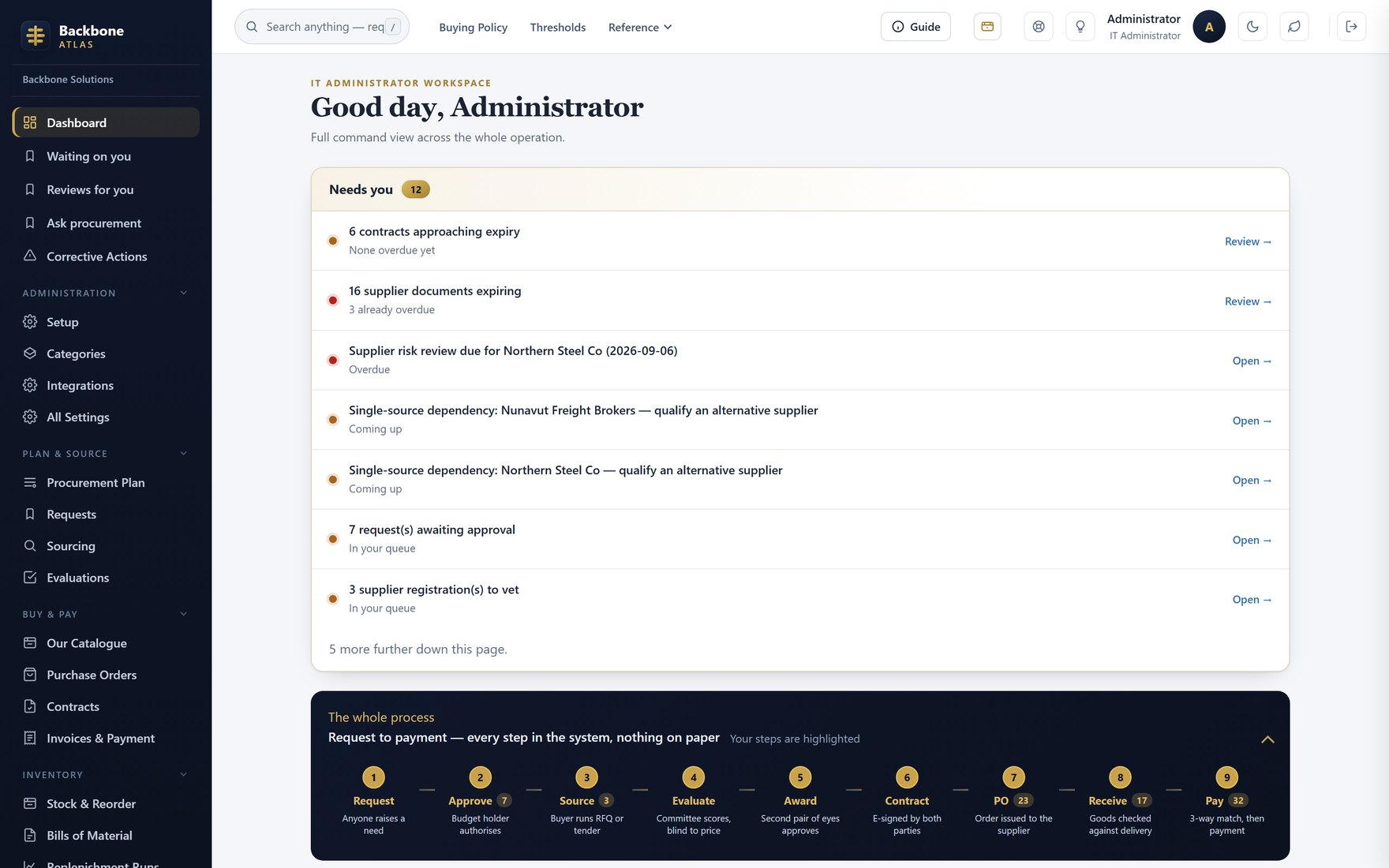Select process step 8 Receive
Viewport: 1389px width, 868px height.
(1120, 800)
